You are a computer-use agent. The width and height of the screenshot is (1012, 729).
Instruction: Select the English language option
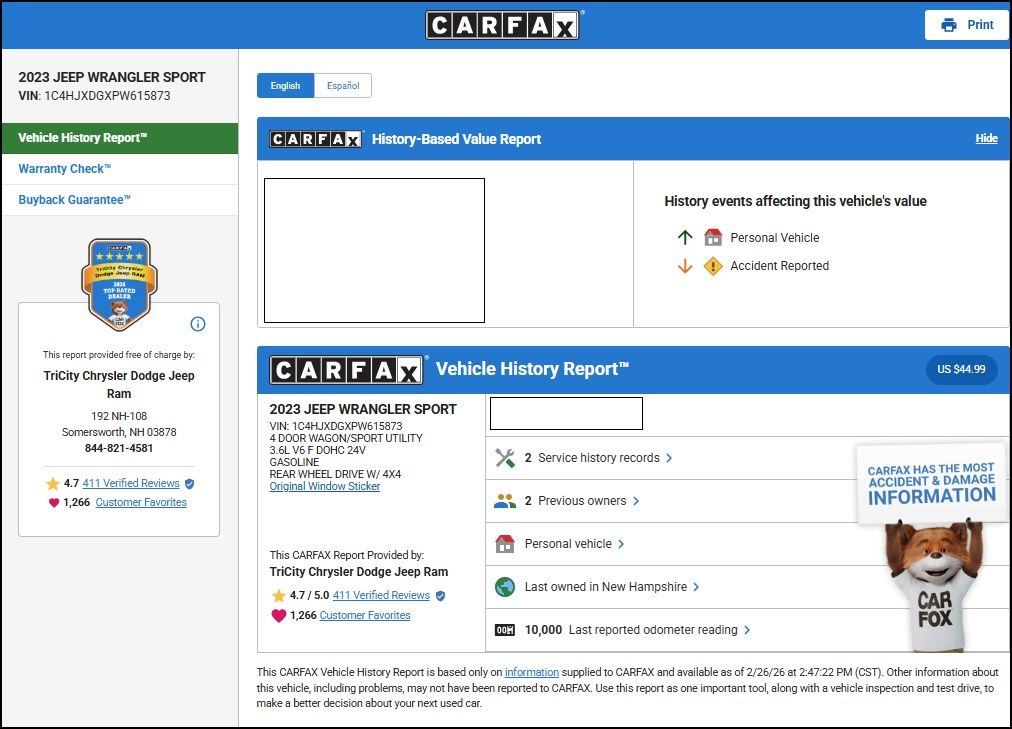[x=285, y=86]
